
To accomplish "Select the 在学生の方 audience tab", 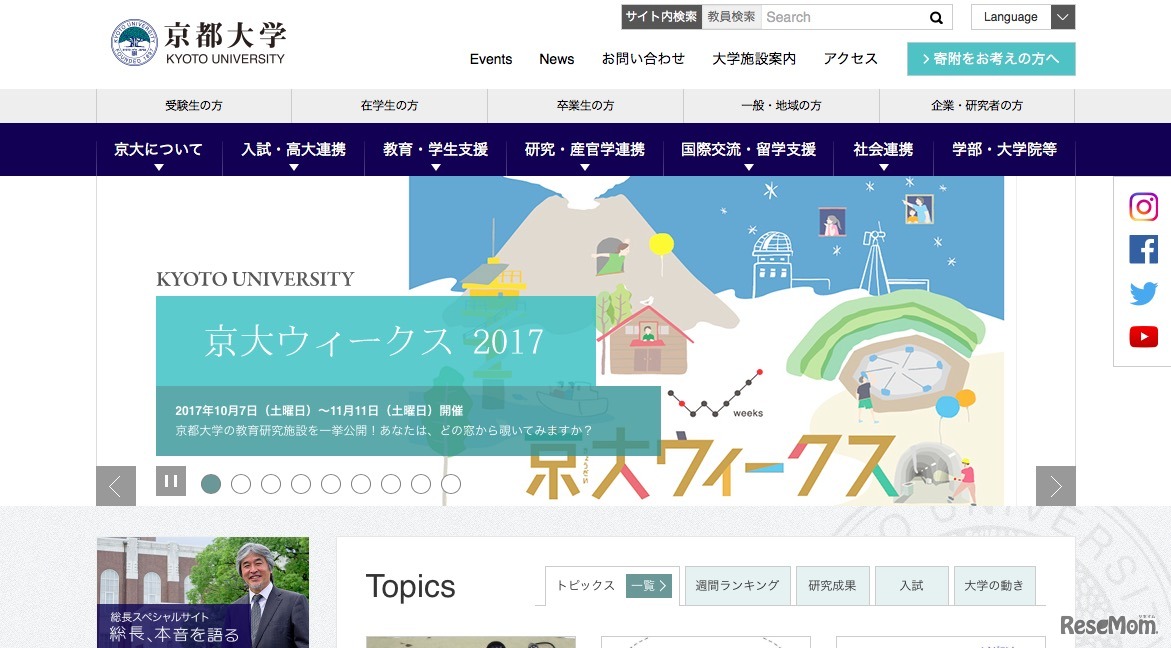I will [387, 105].
